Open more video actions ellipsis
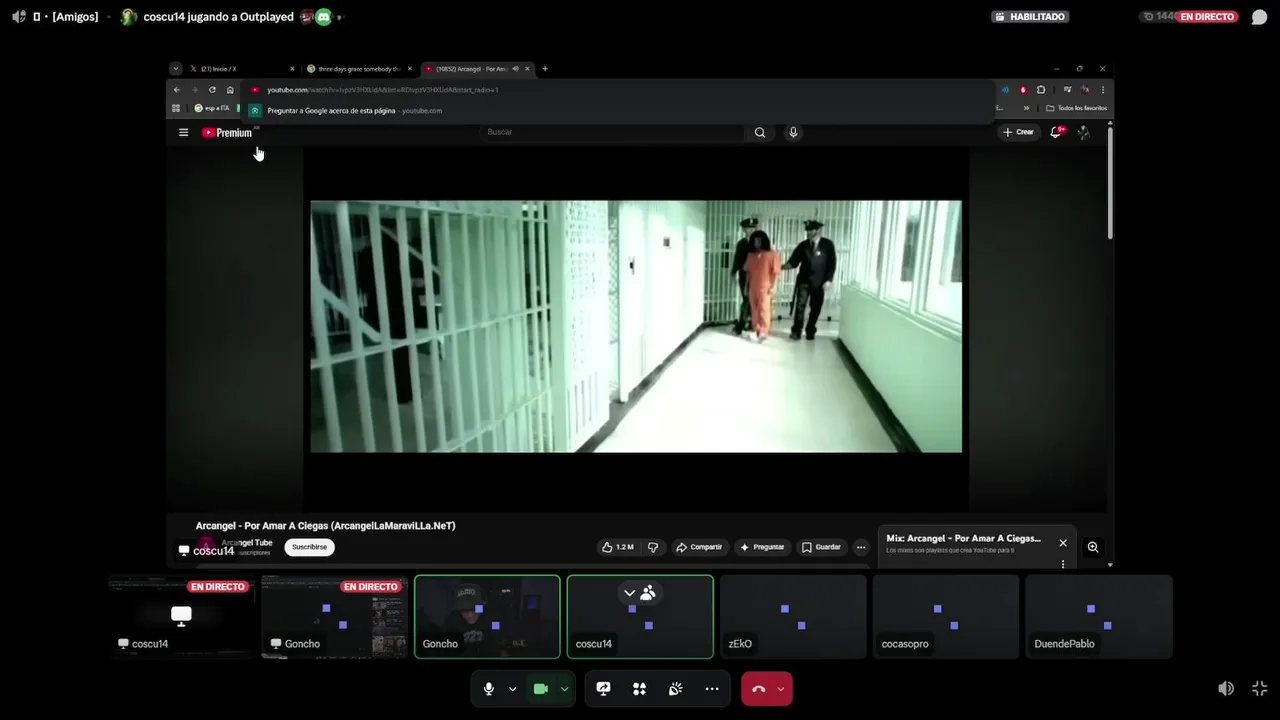 click(861, 547)
